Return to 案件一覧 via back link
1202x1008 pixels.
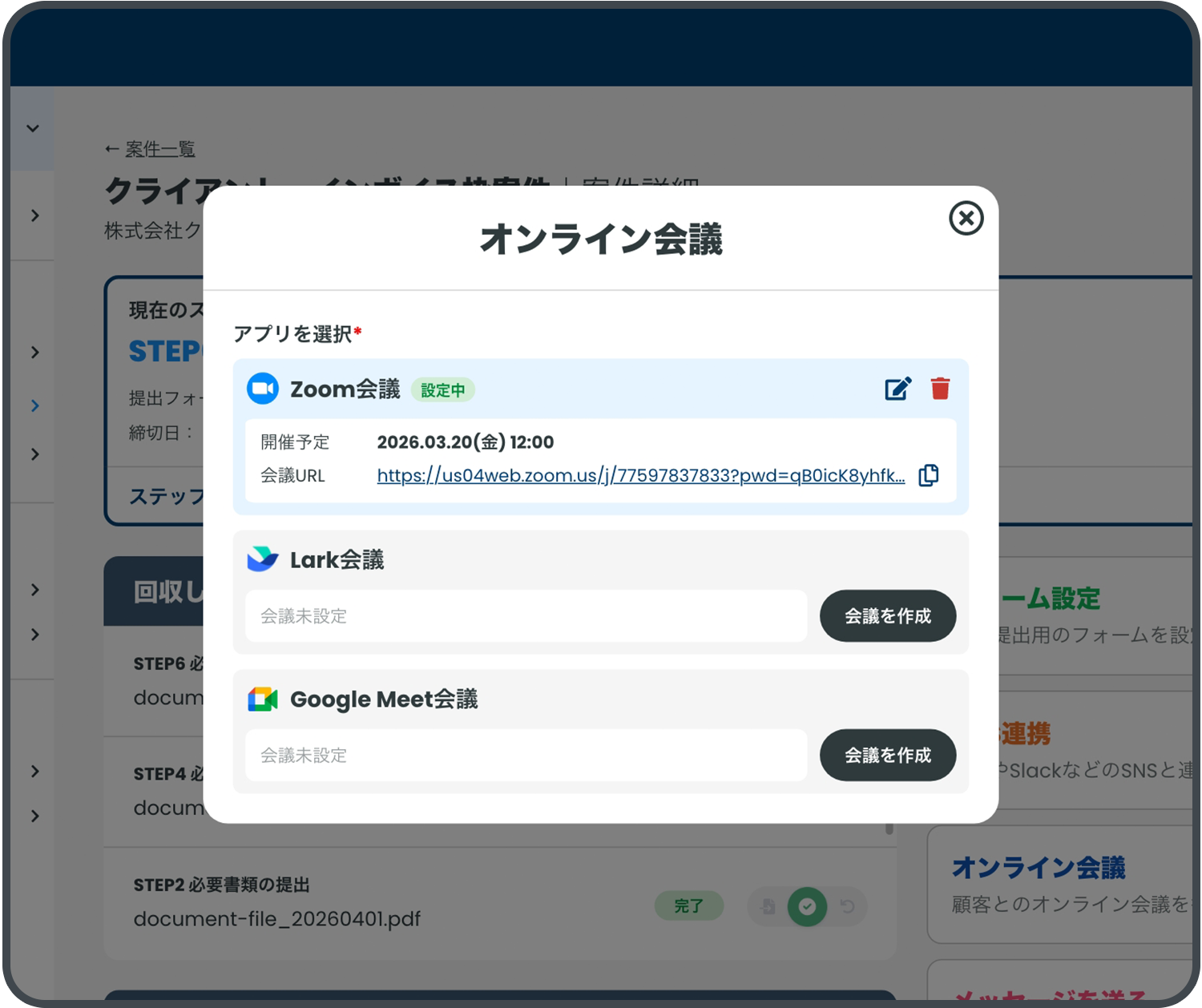tap(150, 149)
